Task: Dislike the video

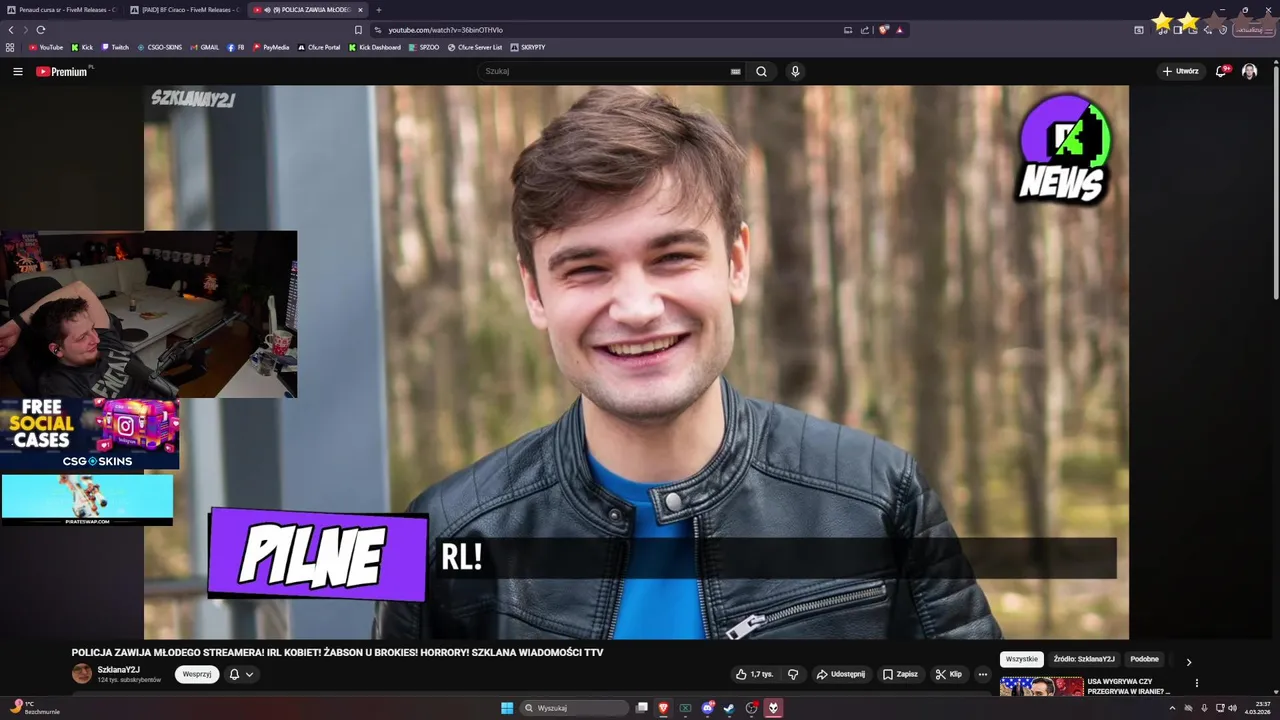Action: coord(793,674)
